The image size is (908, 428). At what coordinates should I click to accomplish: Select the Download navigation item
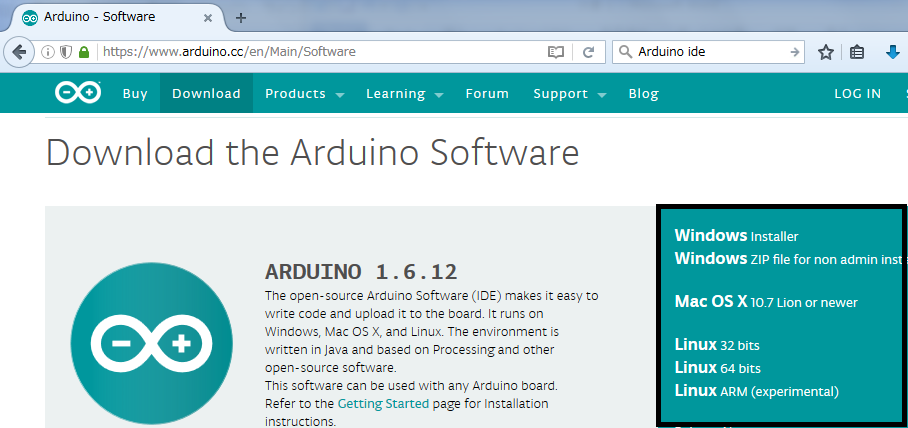[206, 93]
